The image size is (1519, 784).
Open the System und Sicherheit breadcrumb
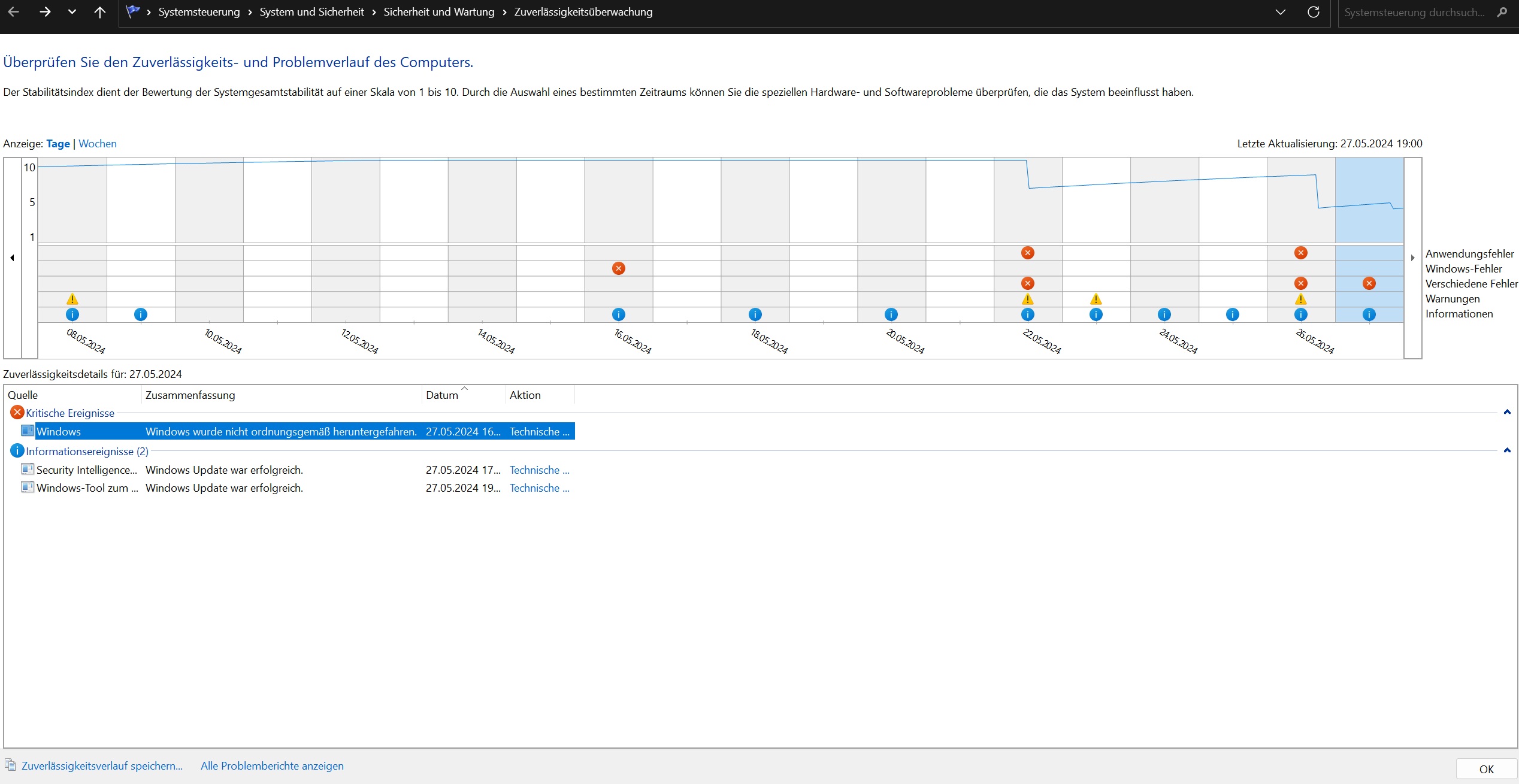311,12
